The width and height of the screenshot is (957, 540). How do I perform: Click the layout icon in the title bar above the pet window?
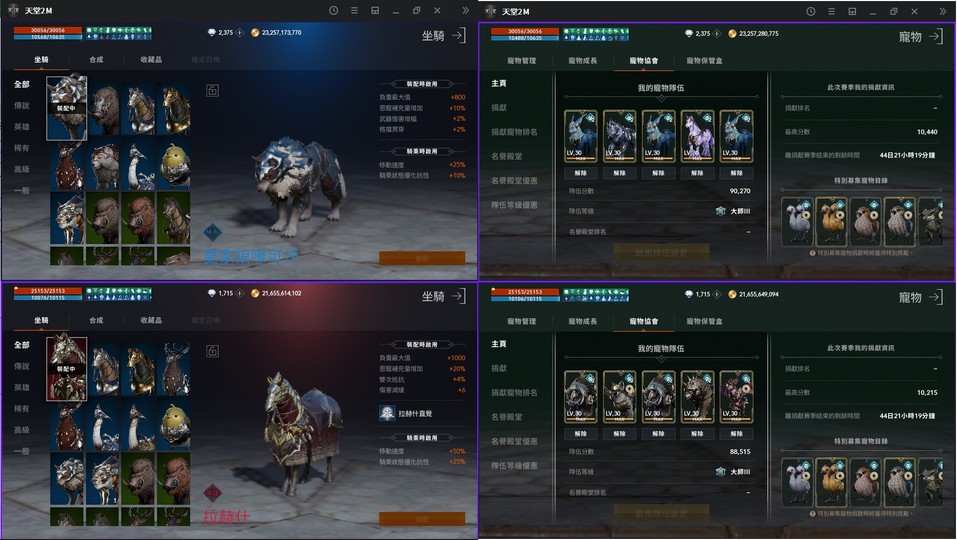852,11
